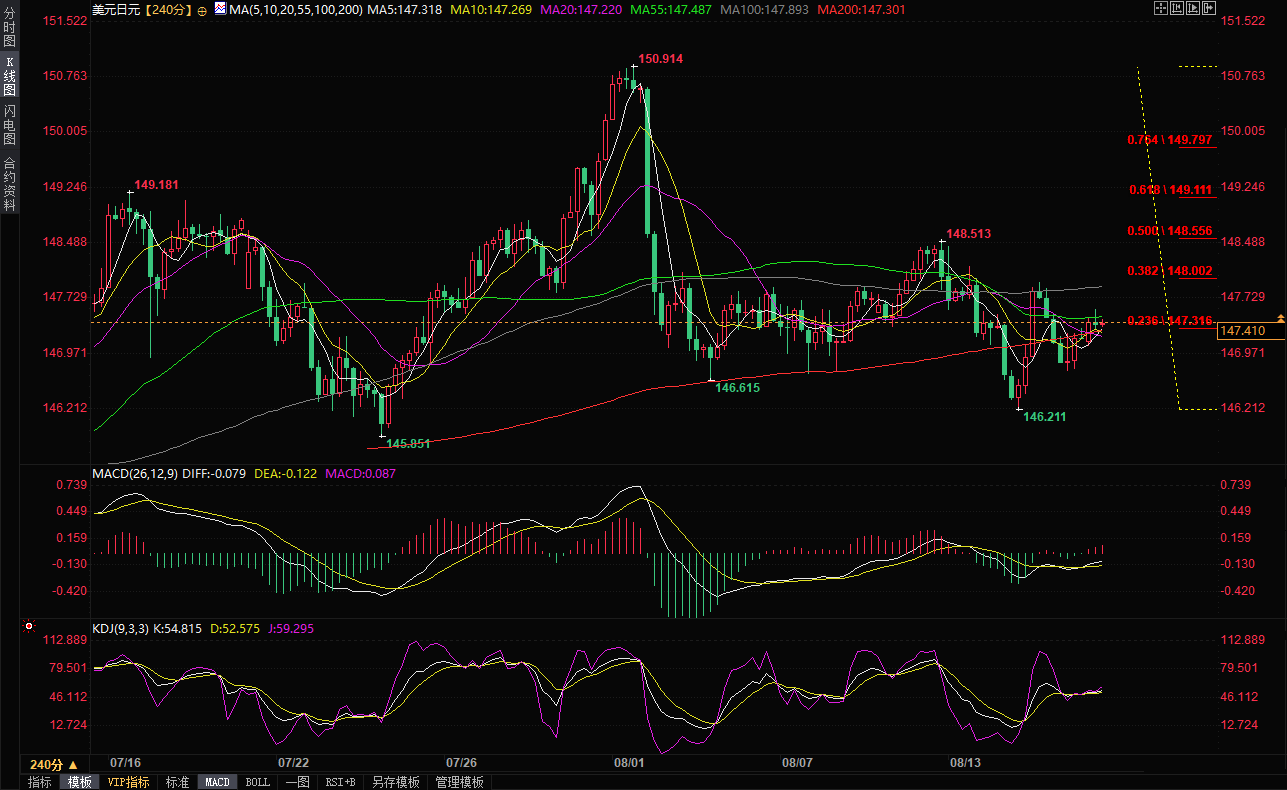The image size is (1287, 790).
Task: Click the current price box 147.410
Action: point(1251,331)
